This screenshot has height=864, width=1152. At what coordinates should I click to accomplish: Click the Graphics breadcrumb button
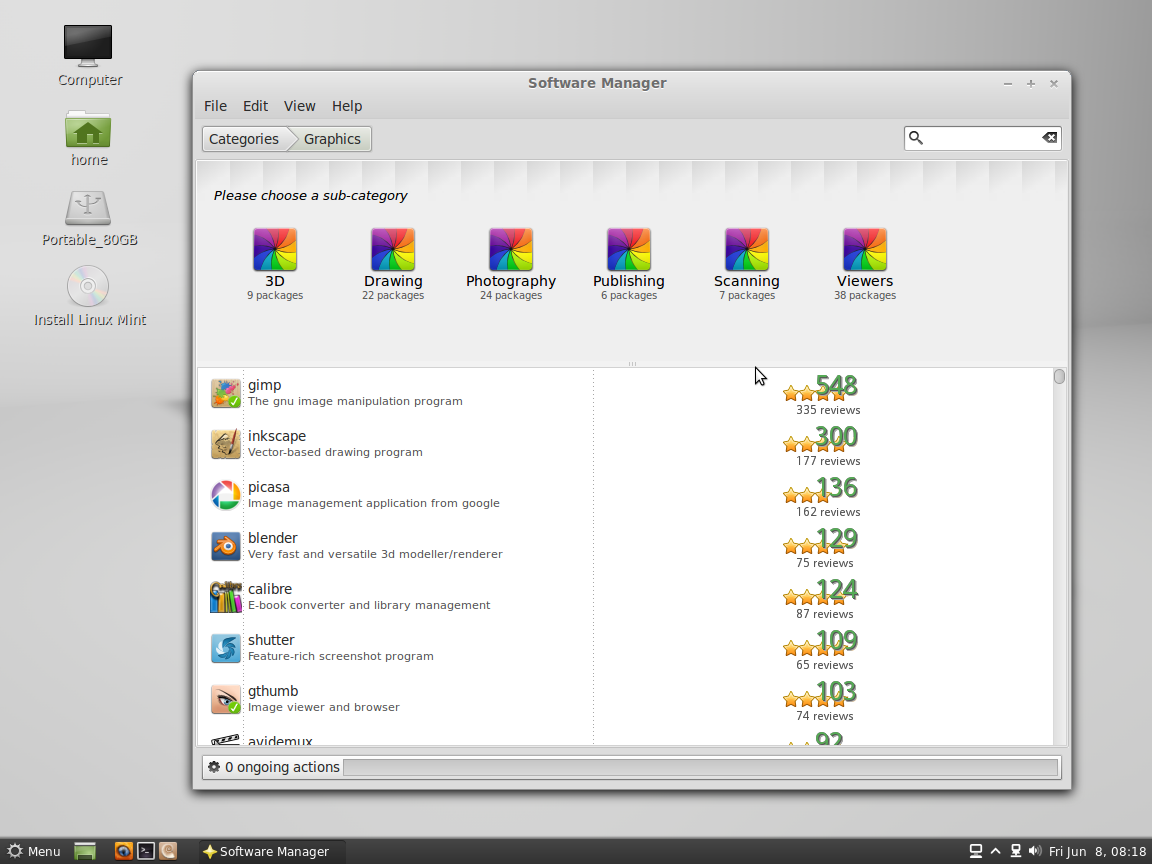point(332,139)
